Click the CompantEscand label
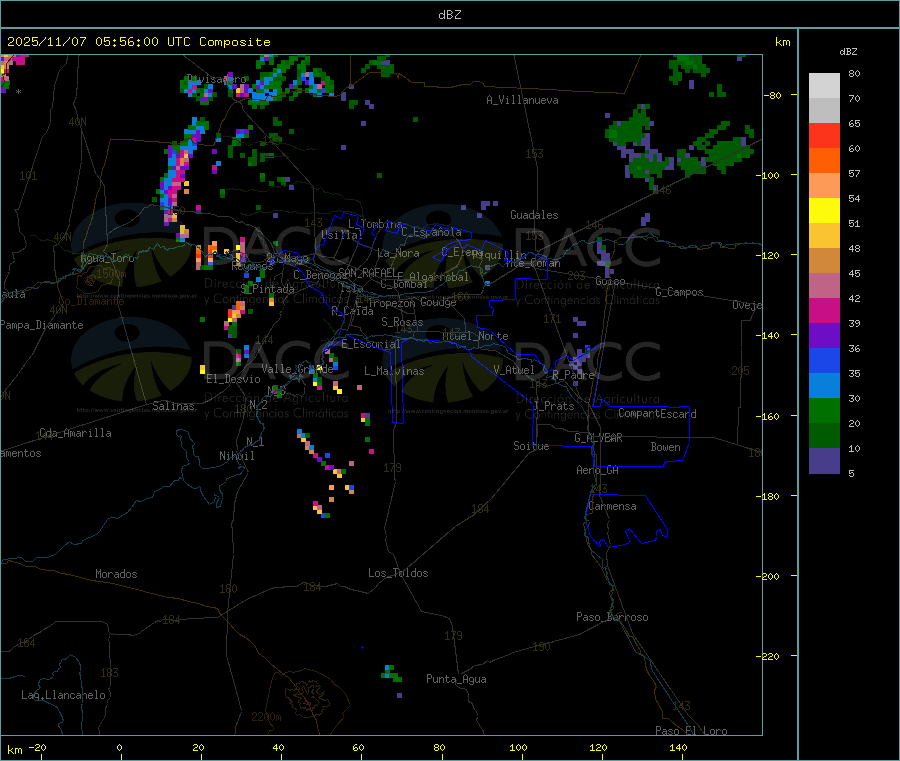Screen dimensions: 900x761 [x=657, y=414]
